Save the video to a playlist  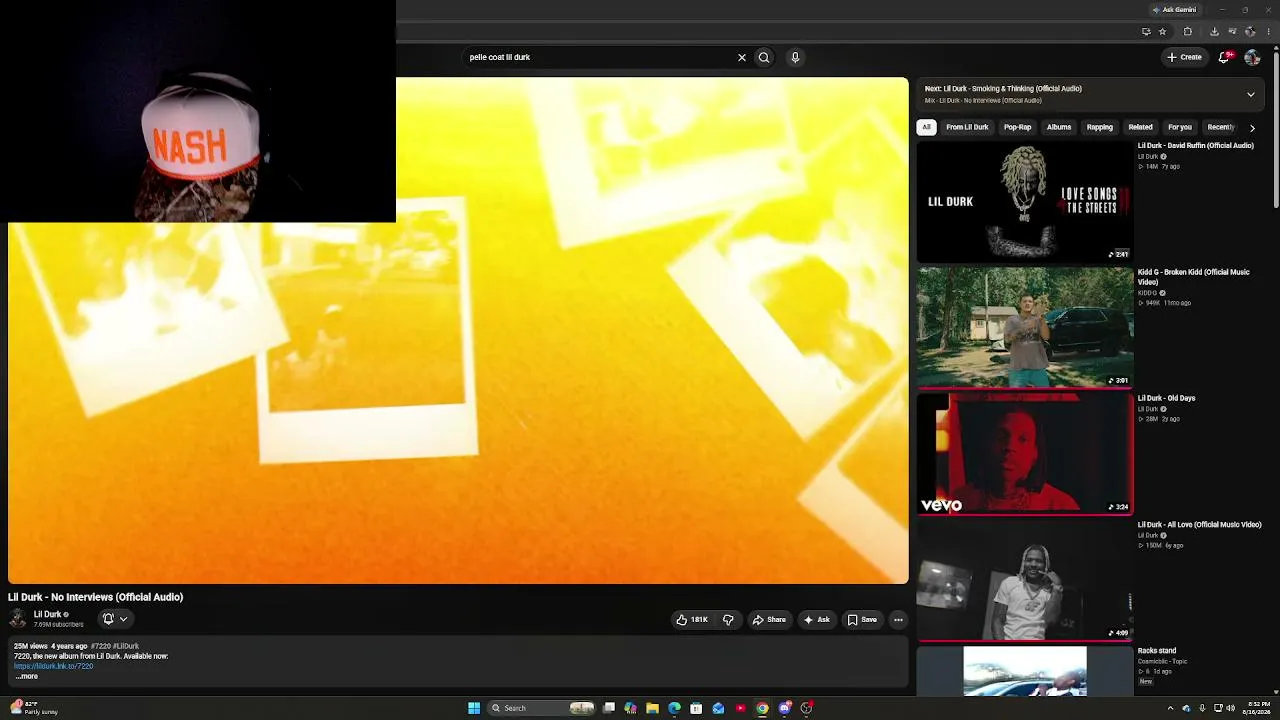pyautogui.click(x=862, y=620)
